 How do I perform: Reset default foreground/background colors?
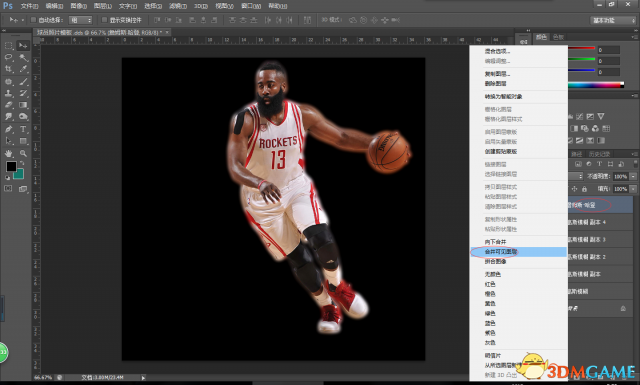coord(7,178)
